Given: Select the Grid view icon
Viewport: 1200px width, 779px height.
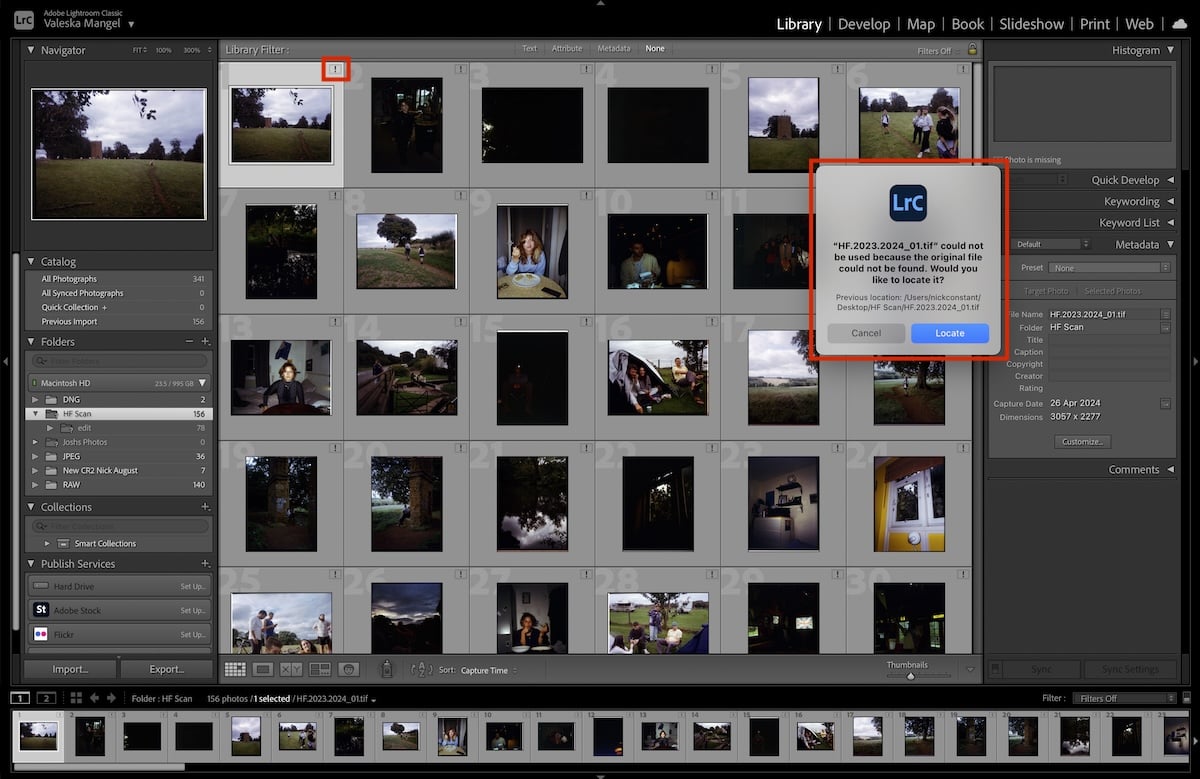Looking at the screenshot, I should [237, 670].
